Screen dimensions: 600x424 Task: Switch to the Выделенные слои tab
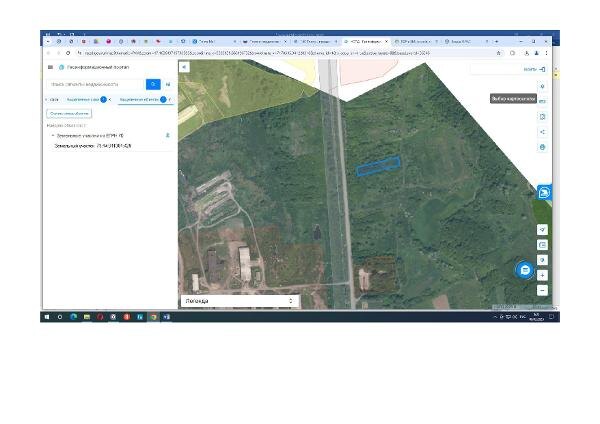83,99
